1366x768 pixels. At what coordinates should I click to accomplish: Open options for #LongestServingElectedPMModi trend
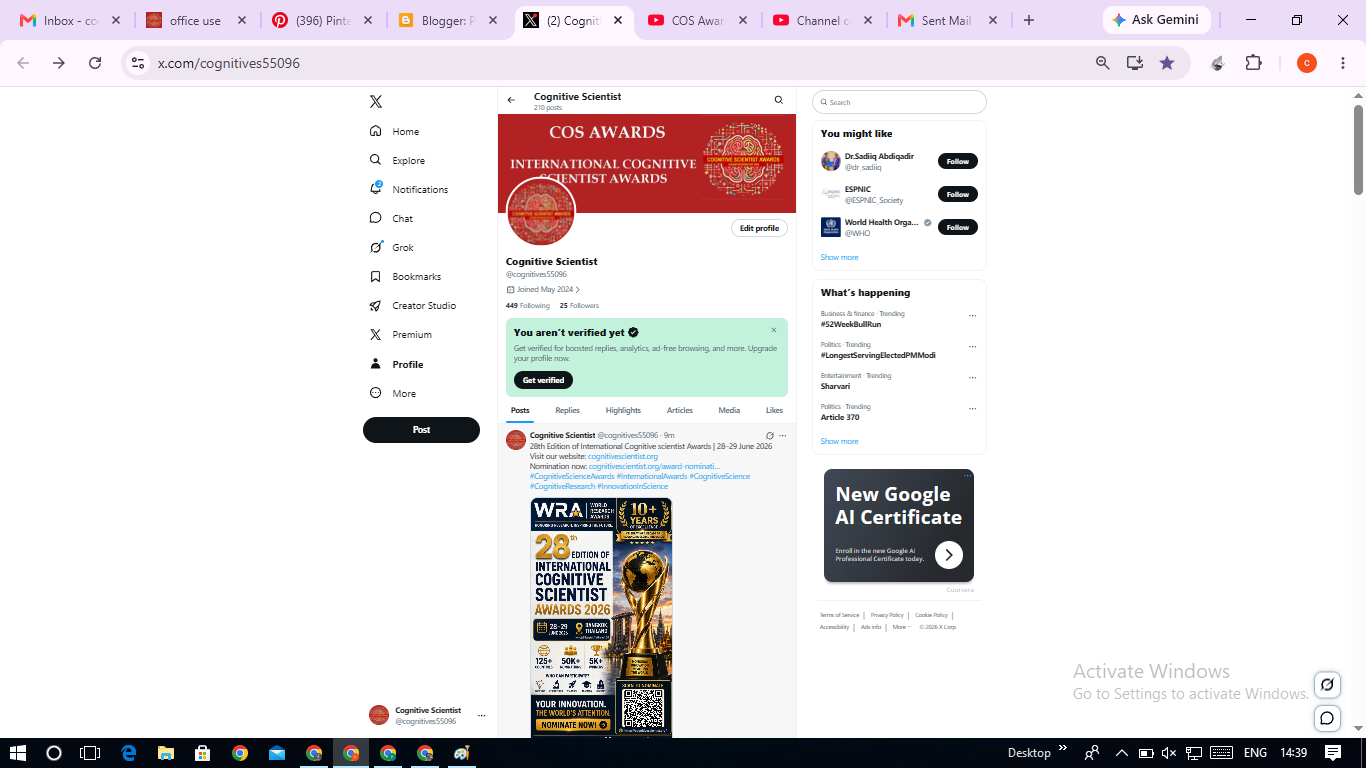click(972, 347)
